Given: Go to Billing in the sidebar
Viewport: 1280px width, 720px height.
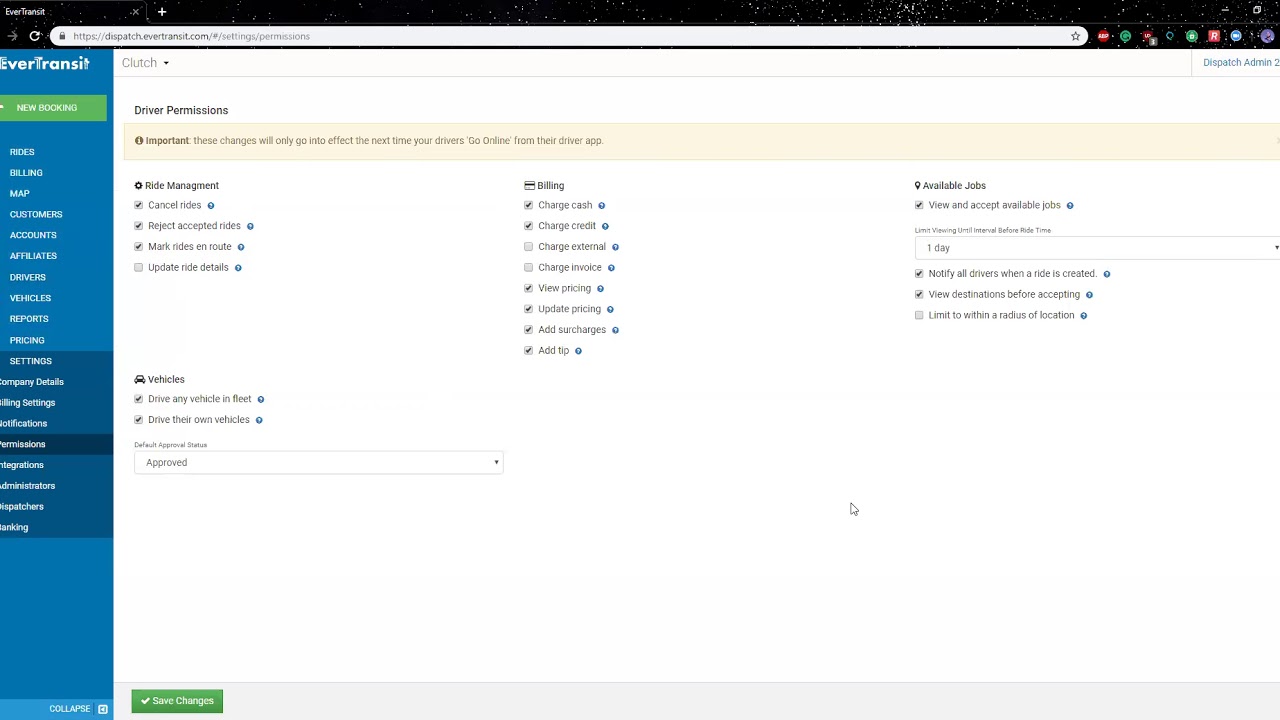Looking at the screenshot, I should 26,173.
